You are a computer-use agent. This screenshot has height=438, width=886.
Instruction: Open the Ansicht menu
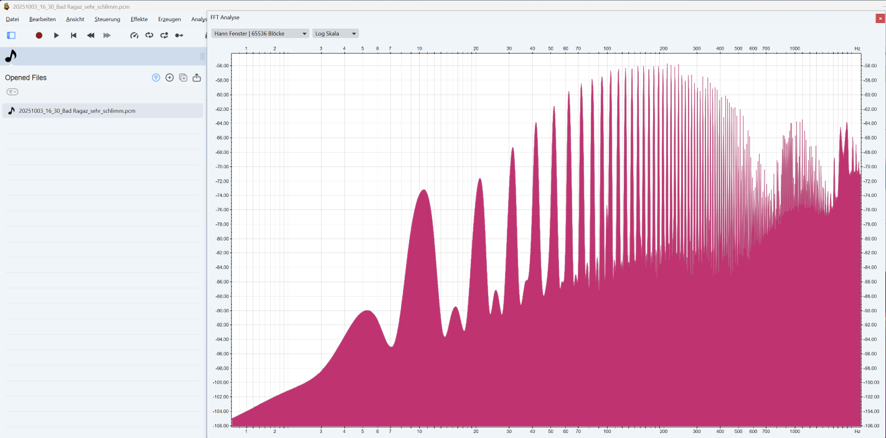coord(75,19)
